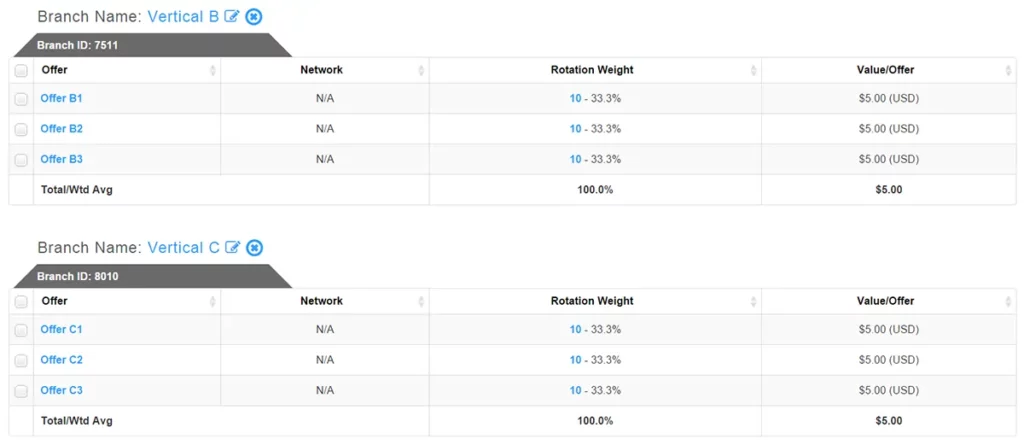Image resolution: width=1024 pixels, height=445 pixels.
Task: Edit rotation weight 10 for Offer B3
Action: tap(575, 159)
